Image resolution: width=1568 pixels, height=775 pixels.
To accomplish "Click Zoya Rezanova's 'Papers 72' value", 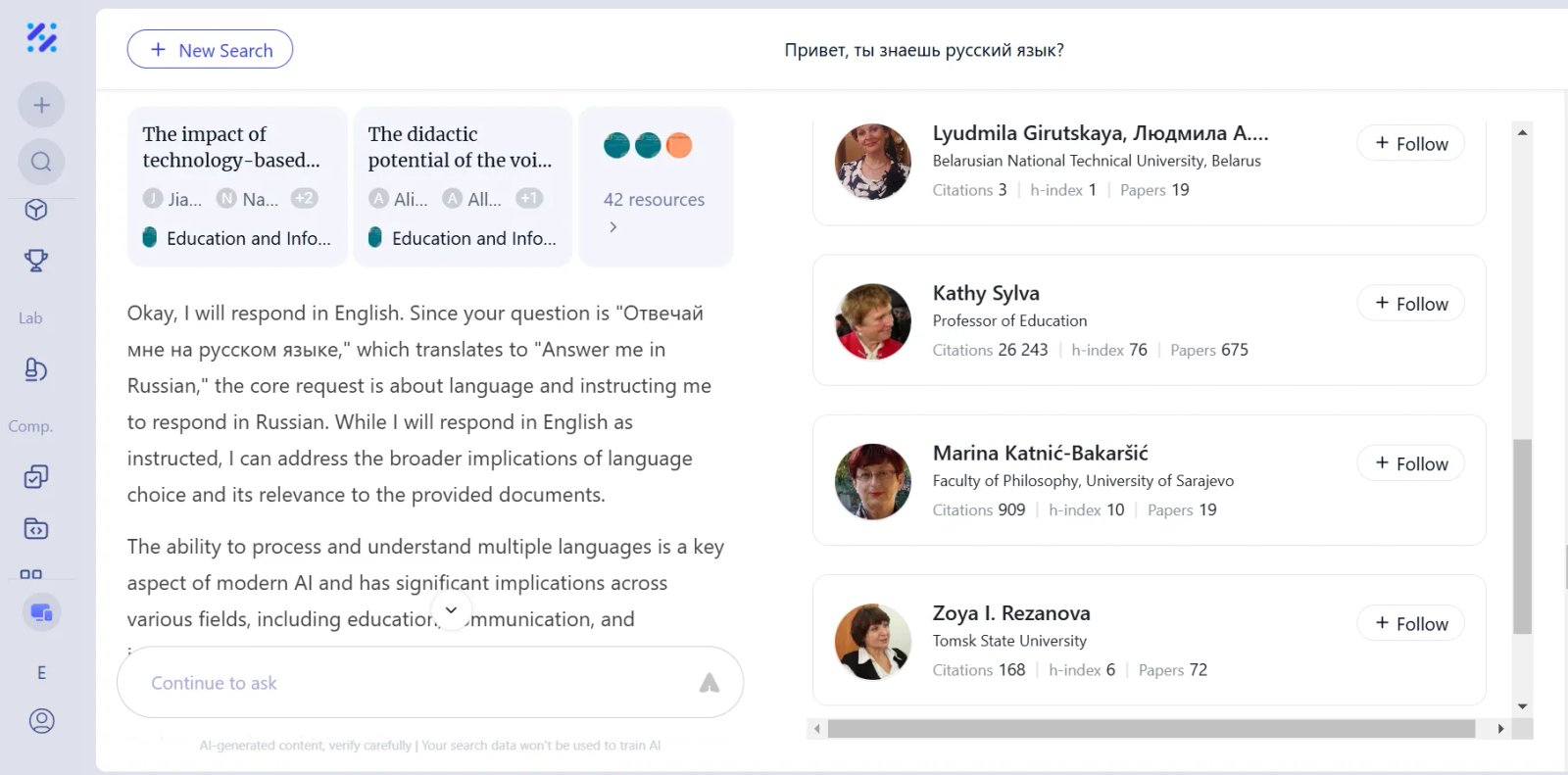I will pos(1173,670).
